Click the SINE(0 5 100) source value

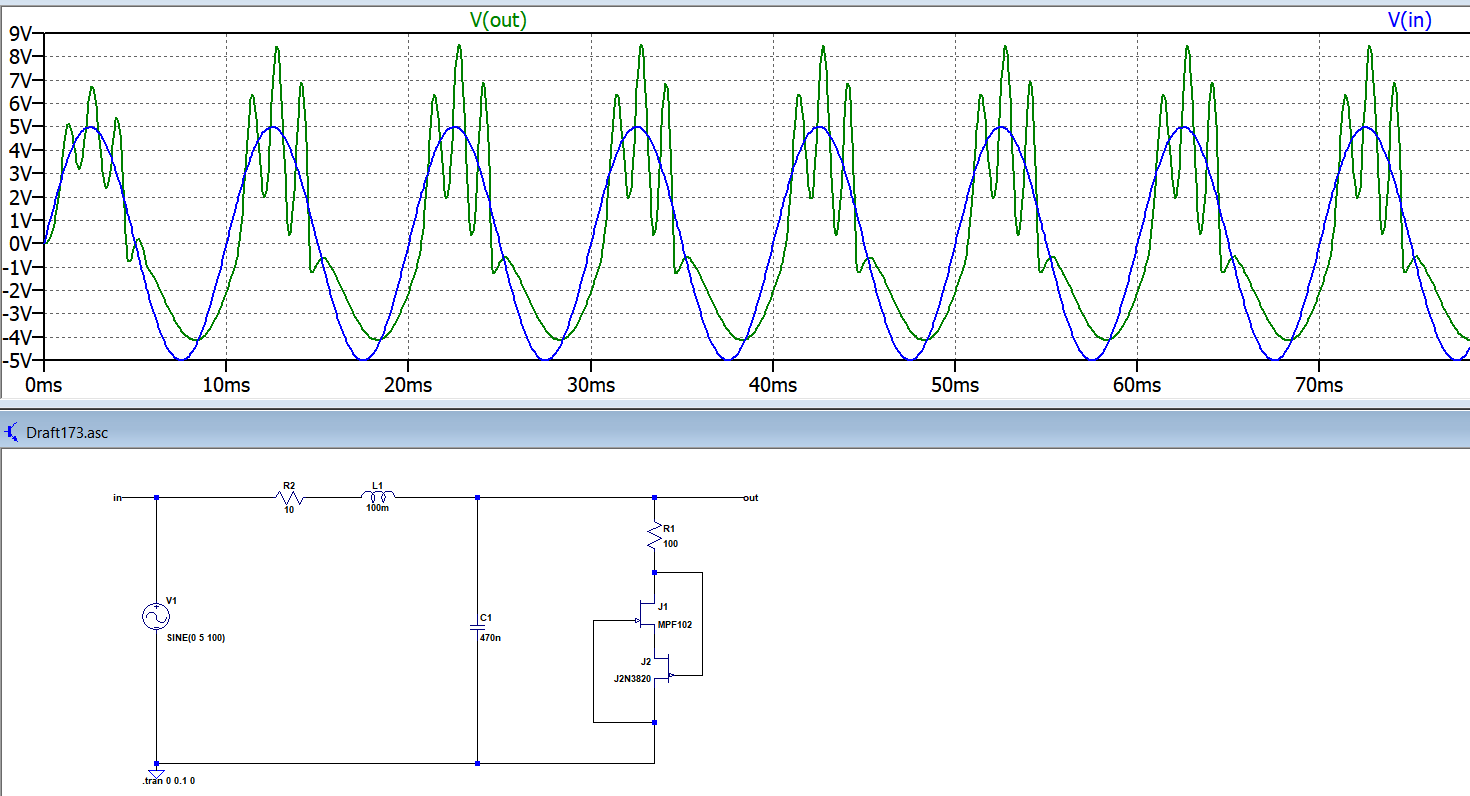pyautogui.click(x=196, y=637)
